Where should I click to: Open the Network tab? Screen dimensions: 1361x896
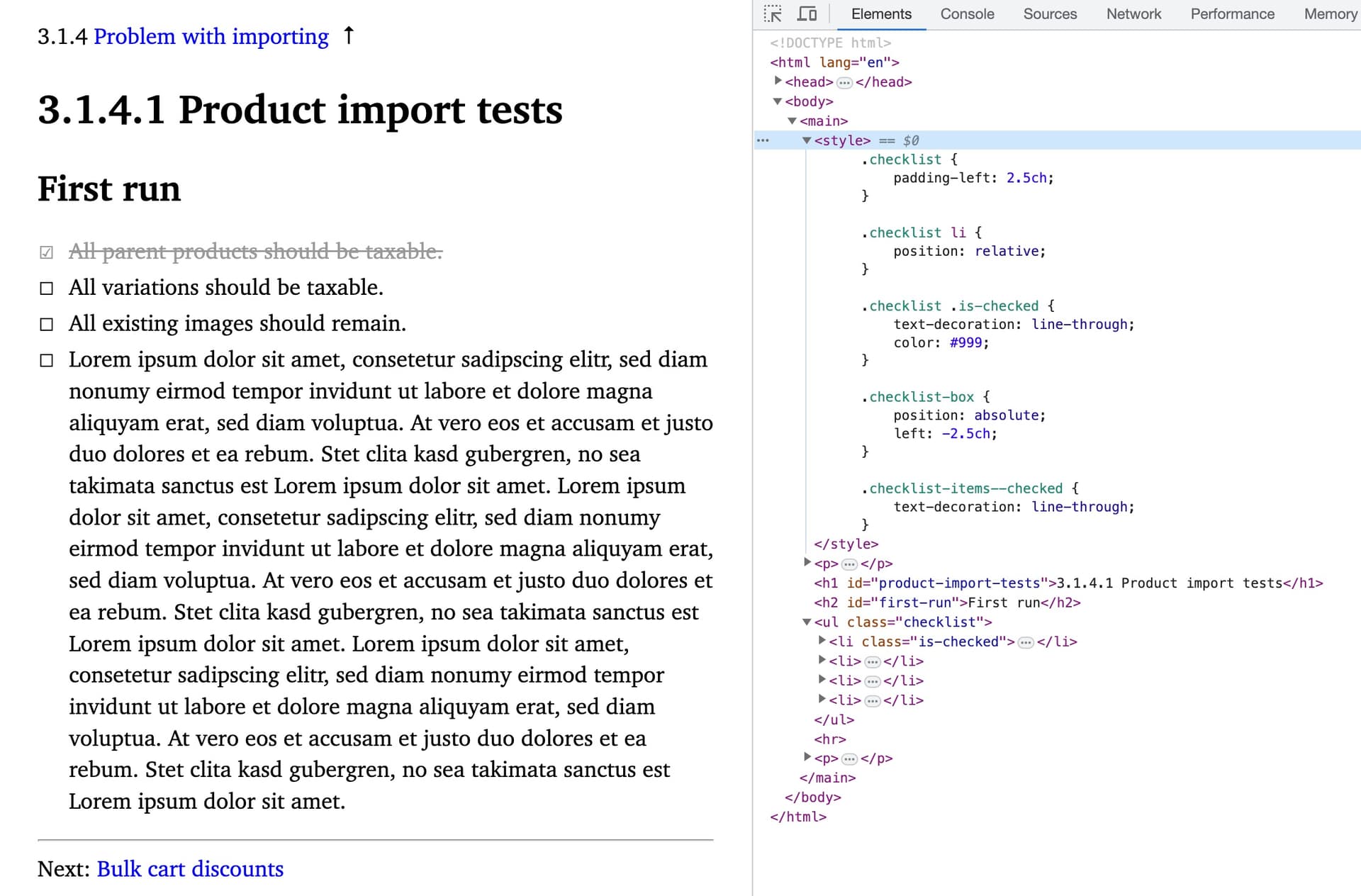pos(1133,14)
